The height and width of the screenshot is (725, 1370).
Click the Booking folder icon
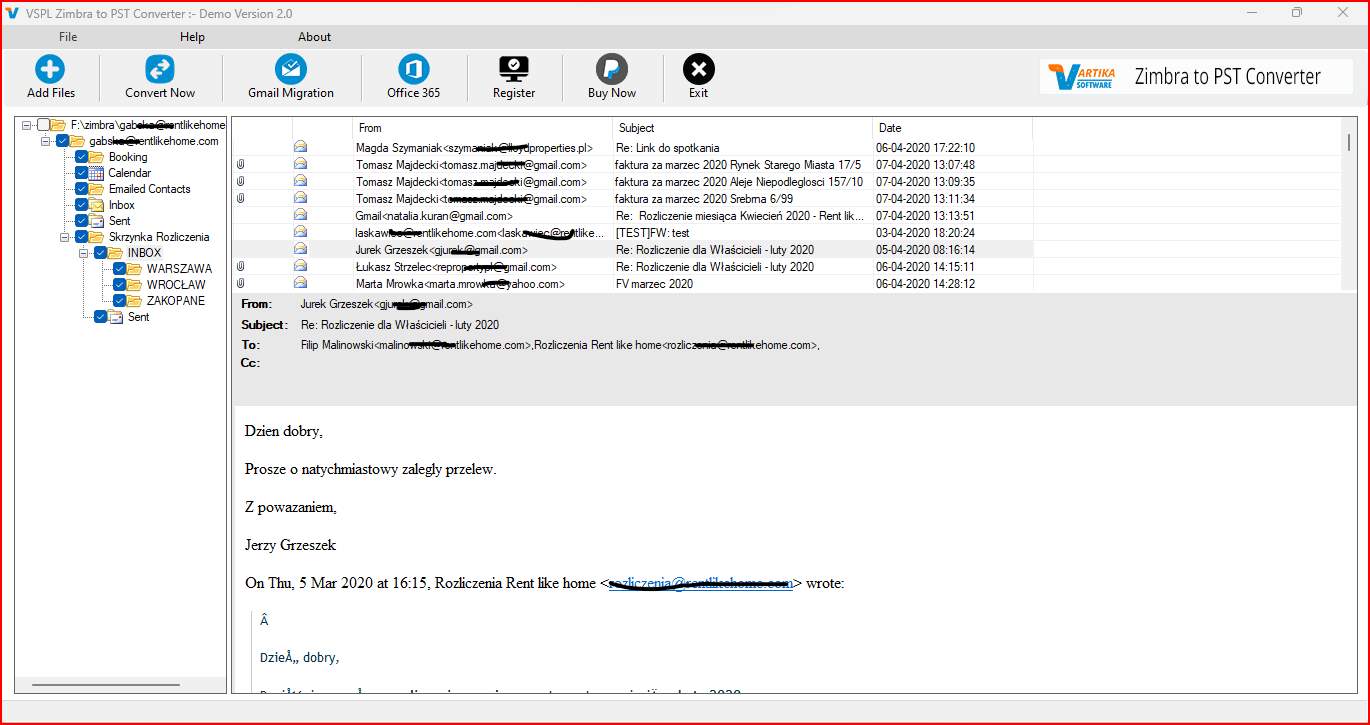97,157
